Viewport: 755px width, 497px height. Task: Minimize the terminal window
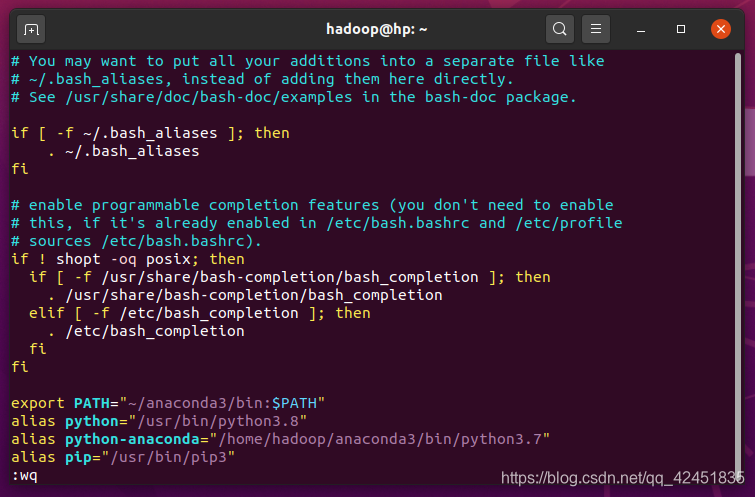(640, 29)
